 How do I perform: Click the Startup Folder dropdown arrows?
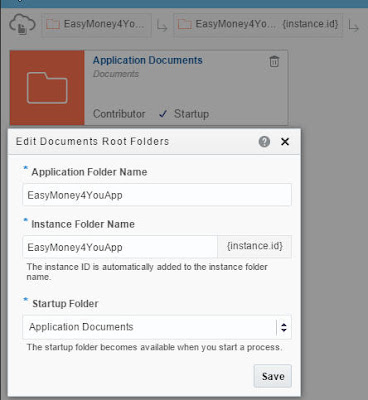click(x=284, y=327)
